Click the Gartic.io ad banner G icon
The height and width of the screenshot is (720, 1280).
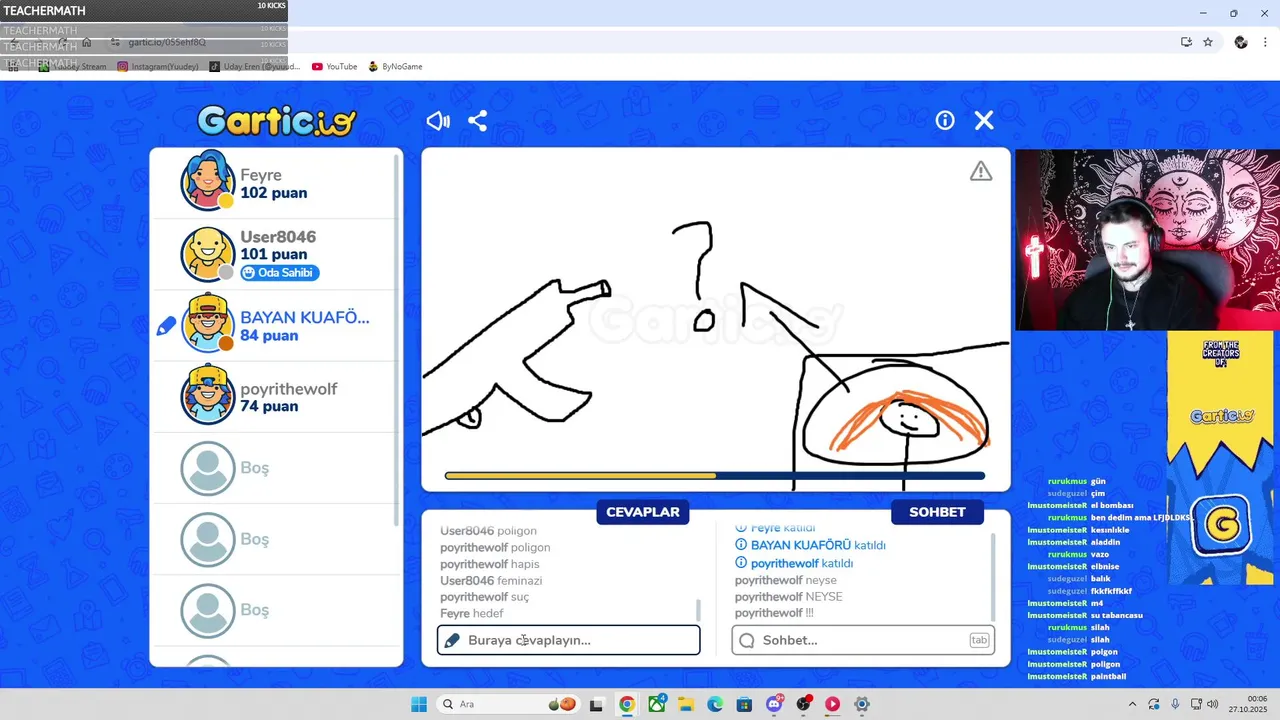1221,524
